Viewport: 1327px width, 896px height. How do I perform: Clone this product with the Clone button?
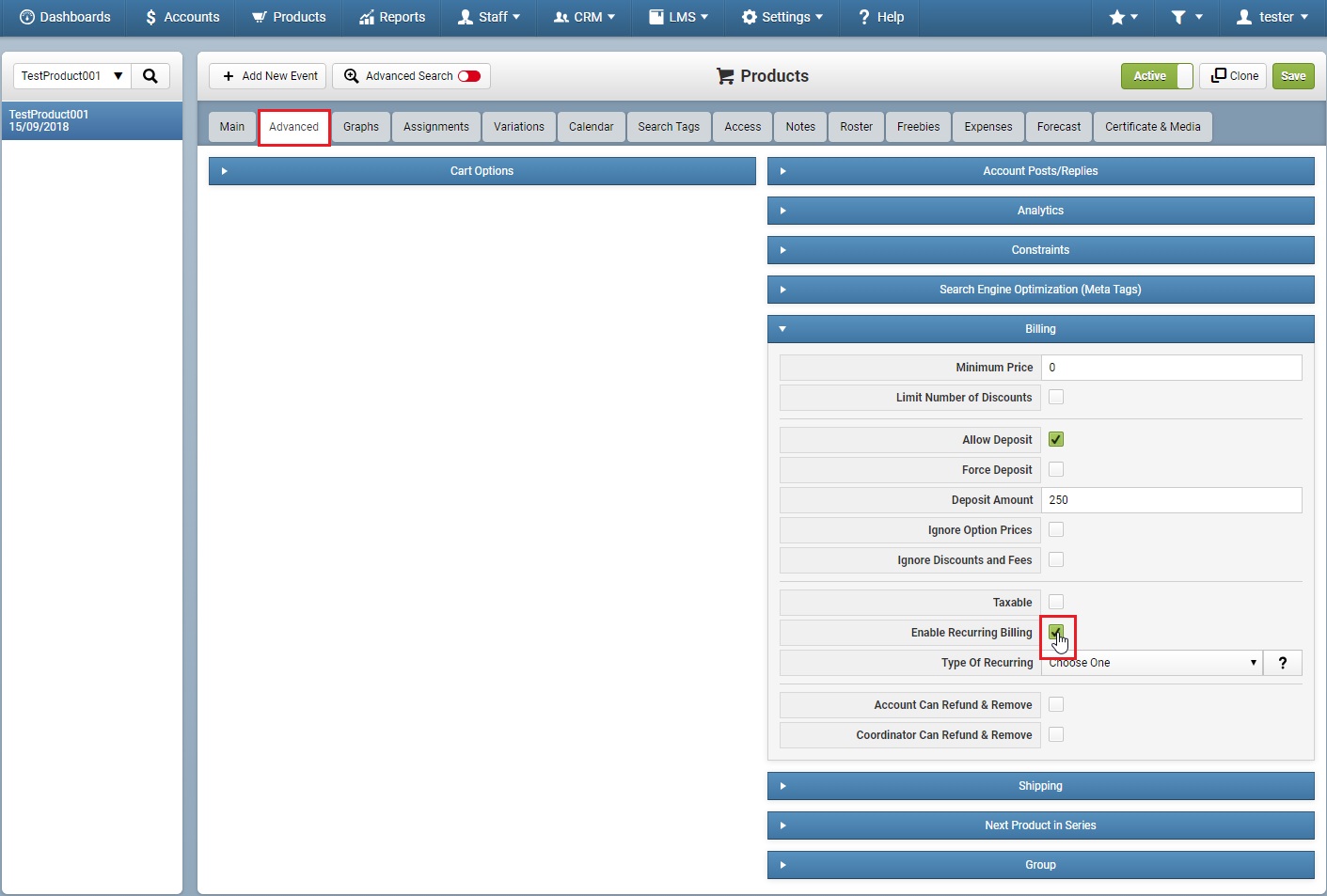click(x=1234, y=76)
